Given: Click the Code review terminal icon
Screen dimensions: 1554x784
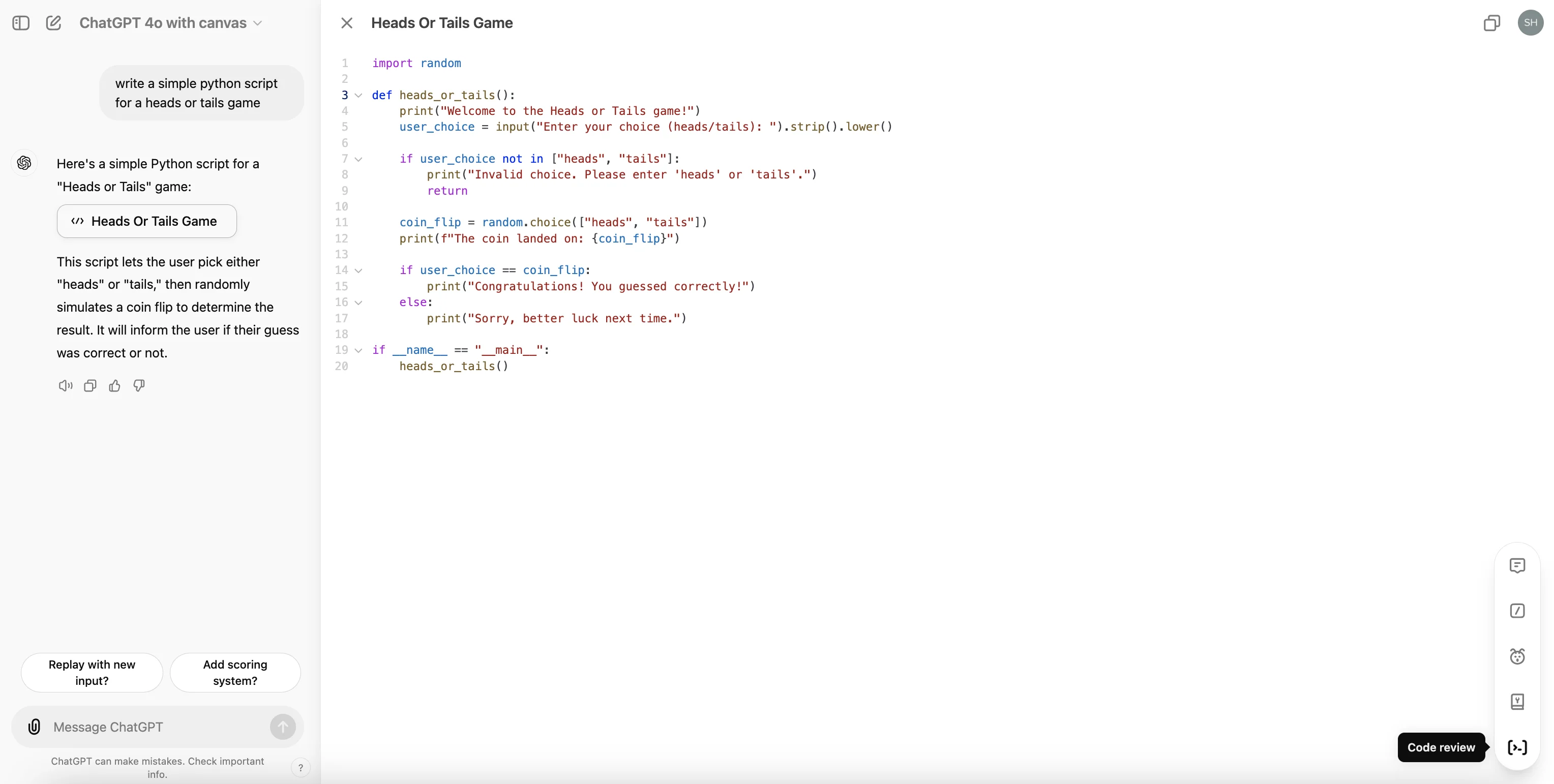Looking at the screenshot, I should [x=1517, y=747].
